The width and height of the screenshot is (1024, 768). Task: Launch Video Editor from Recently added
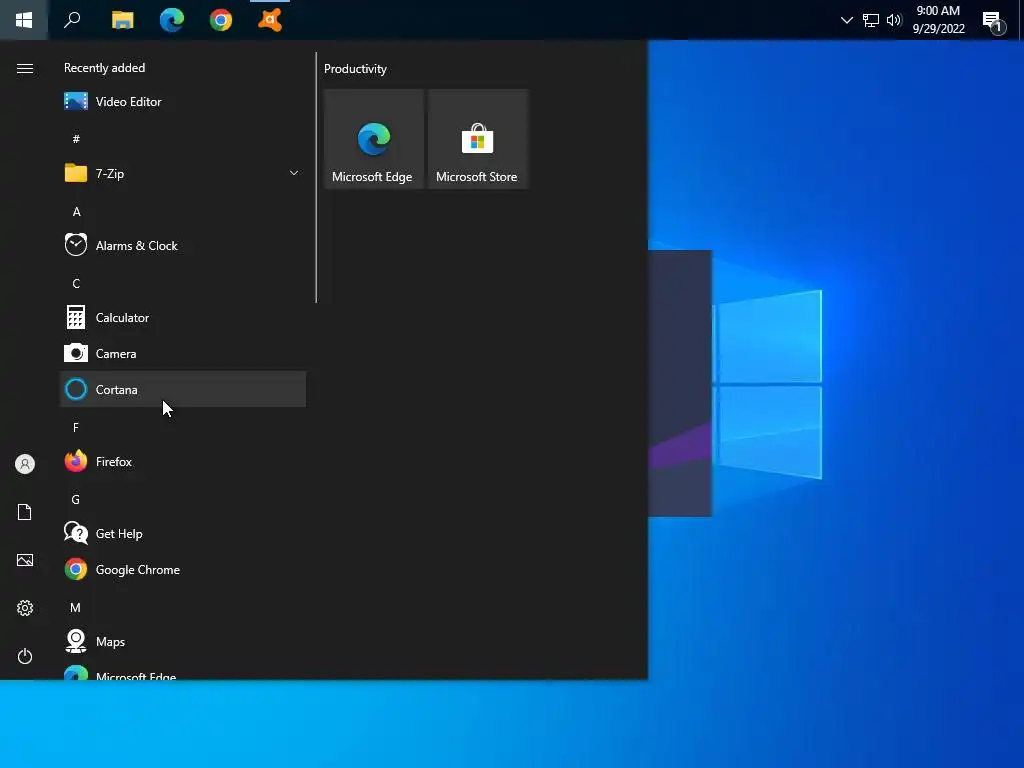[x=183, y=102]
